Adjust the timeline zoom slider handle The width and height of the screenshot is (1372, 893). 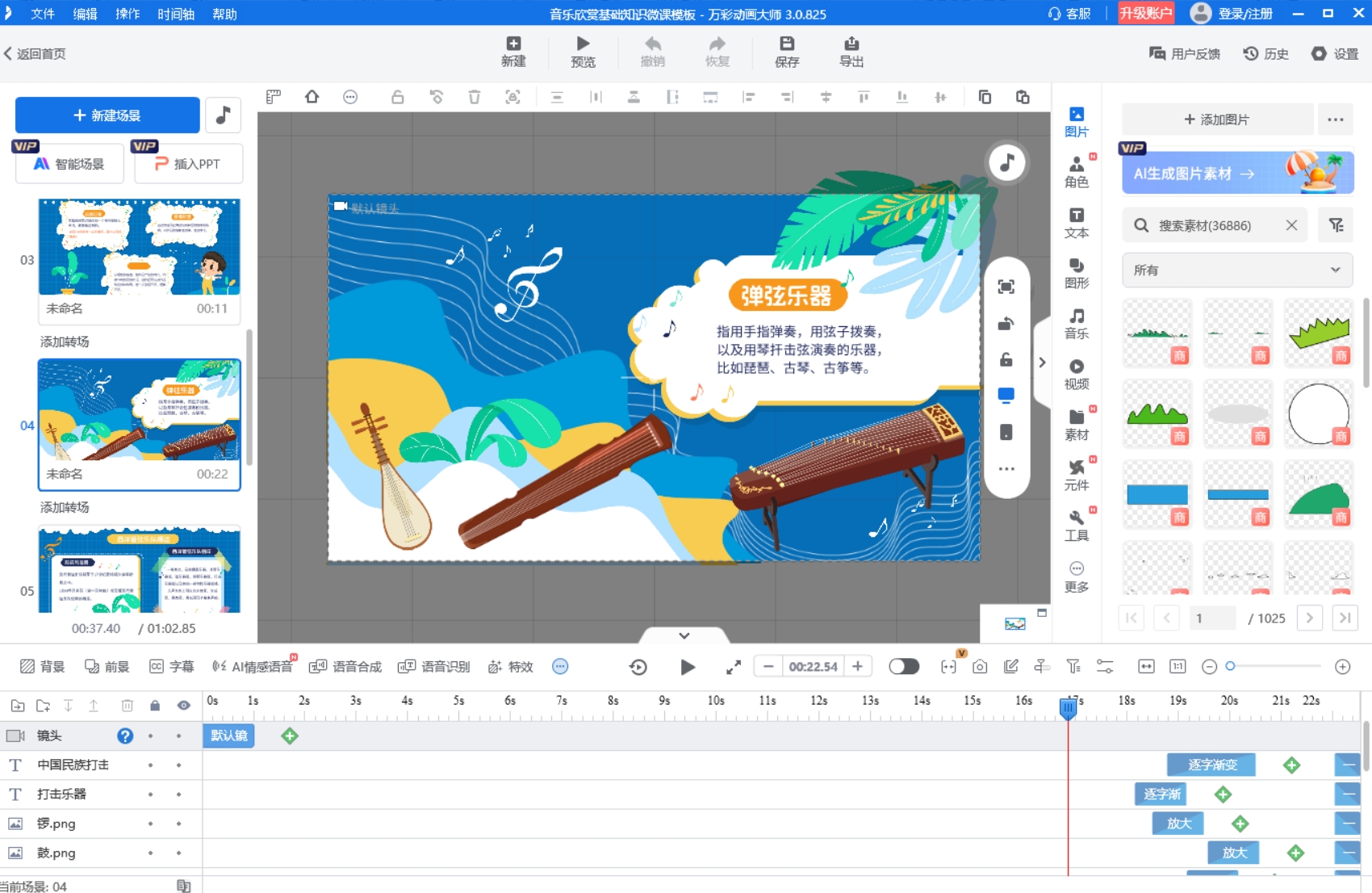point(1230,666)
